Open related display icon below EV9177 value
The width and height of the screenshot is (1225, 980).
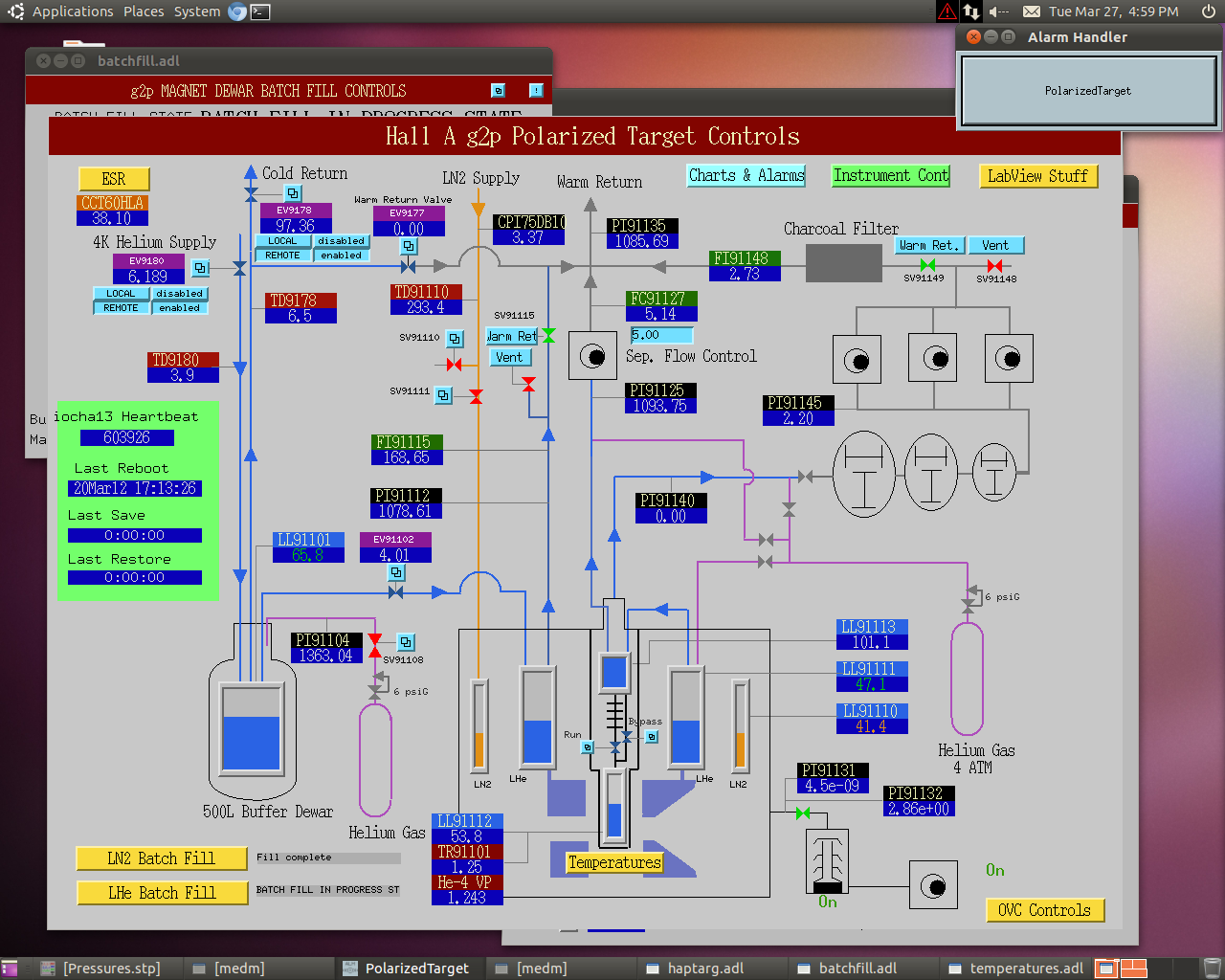(409, 246)
